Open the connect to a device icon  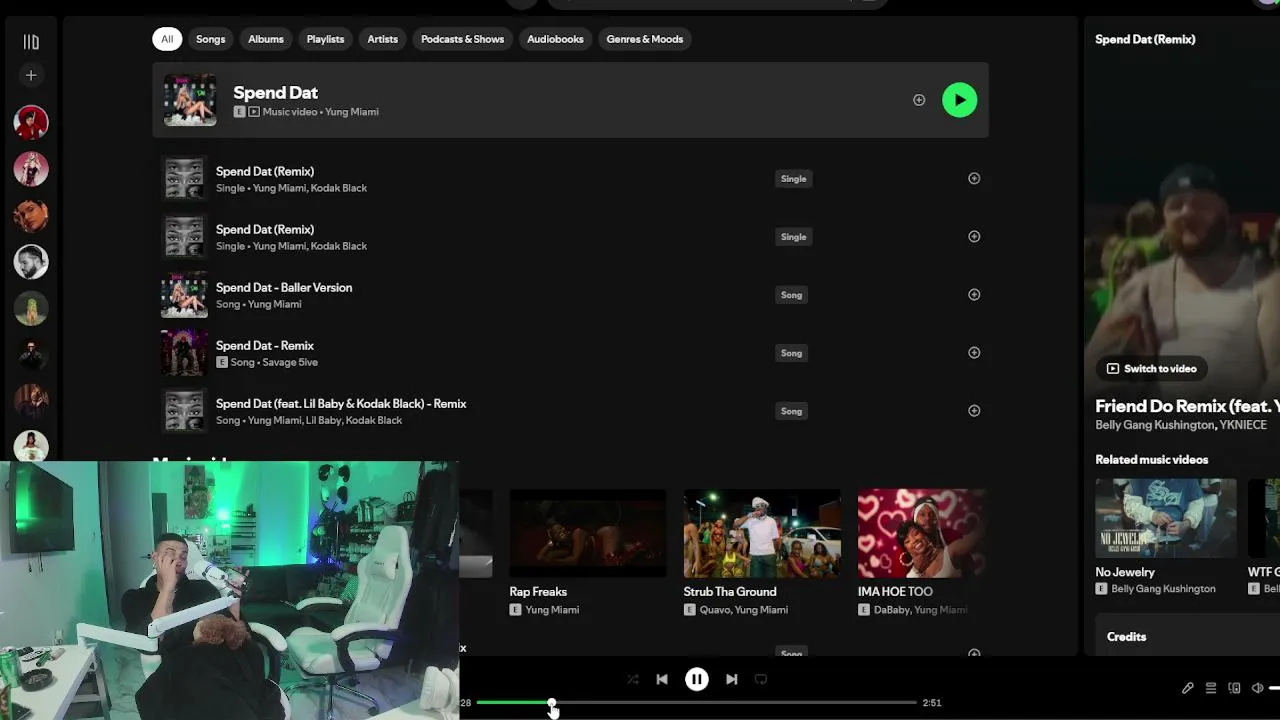pos(1234,688)
